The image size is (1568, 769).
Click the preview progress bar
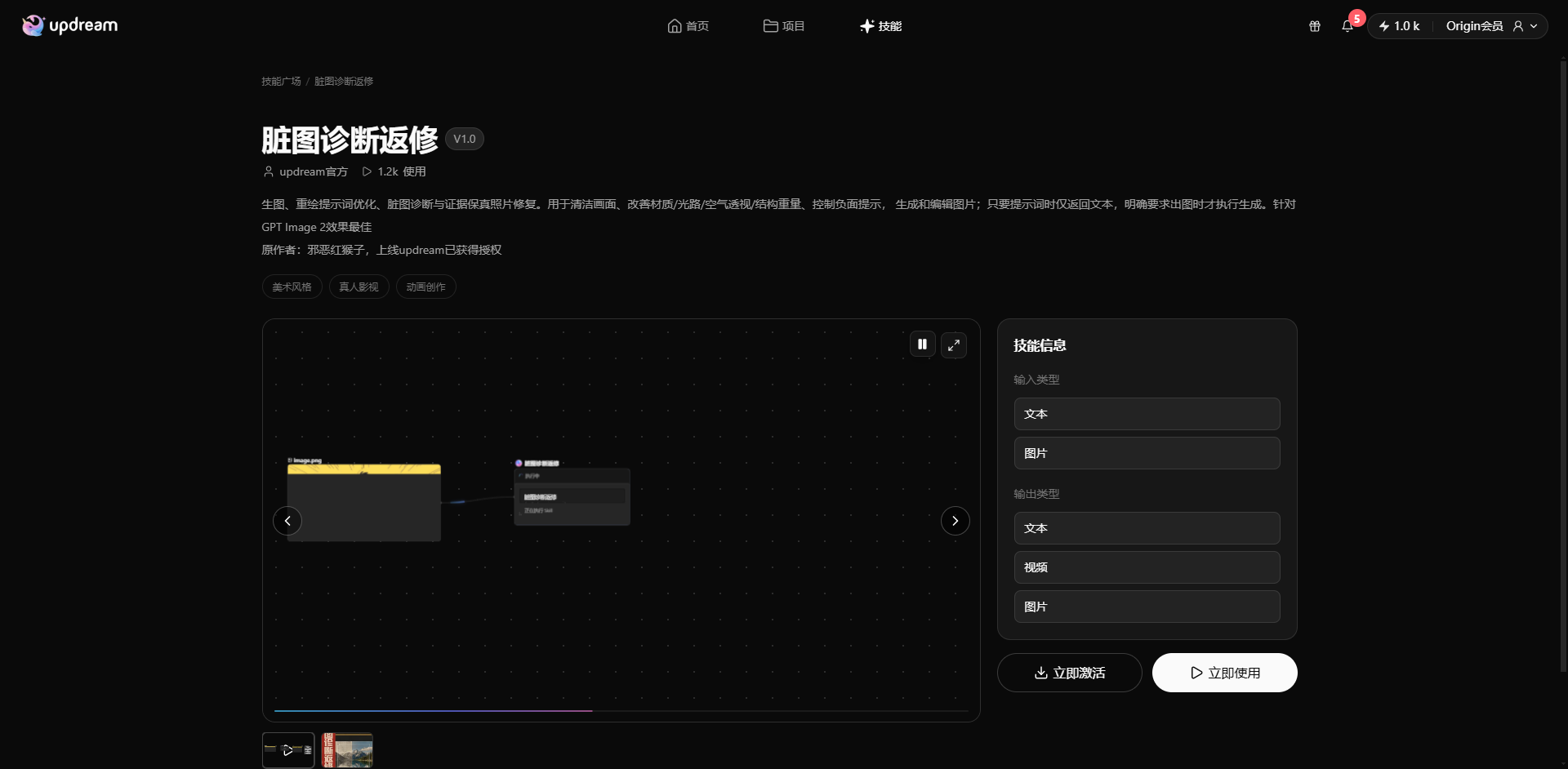click(x=621, y=711)
